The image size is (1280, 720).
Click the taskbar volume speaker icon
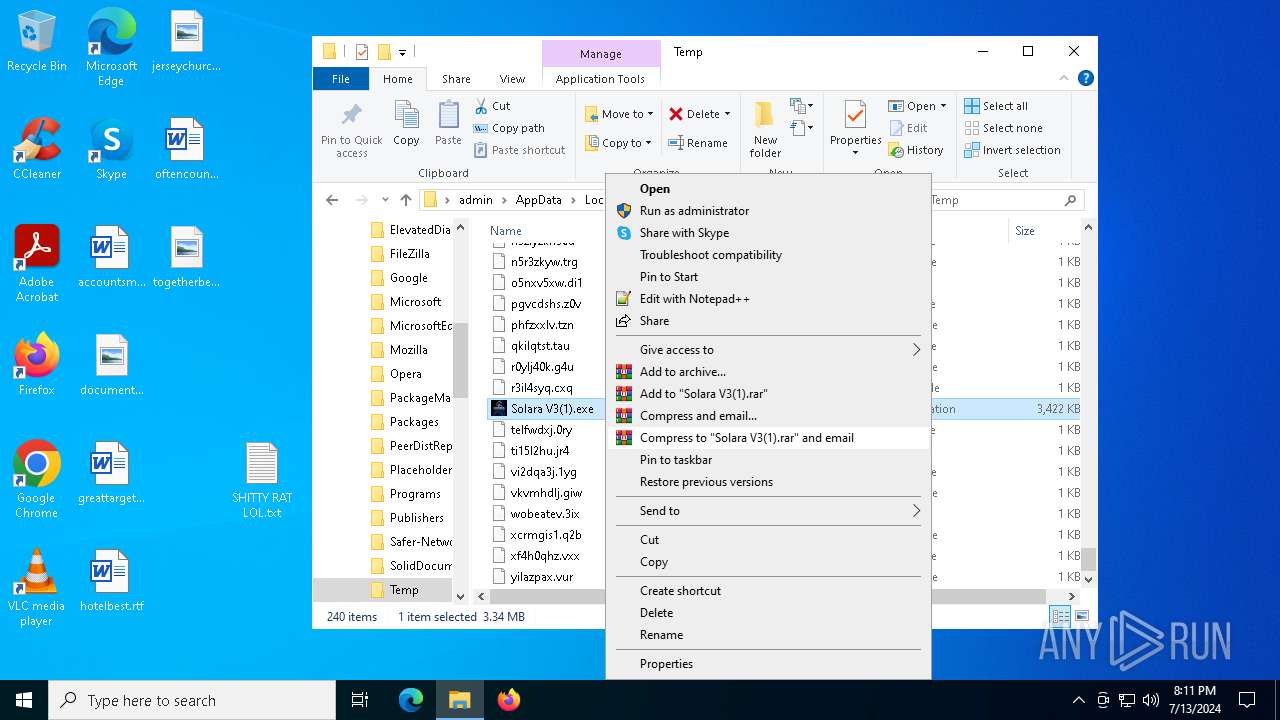[x=1150, y=700]
